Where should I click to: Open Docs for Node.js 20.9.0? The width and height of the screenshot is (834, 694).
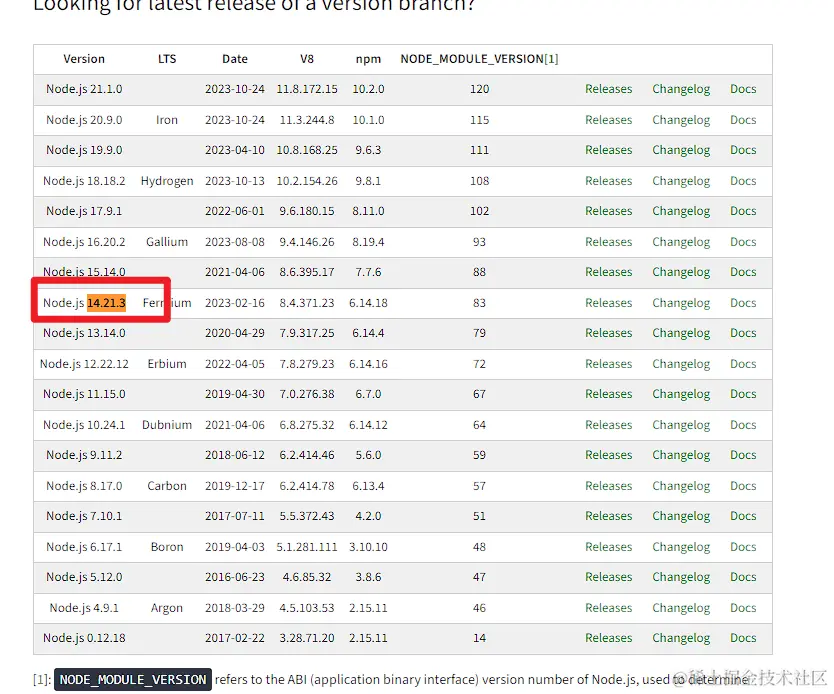(743, 120)
